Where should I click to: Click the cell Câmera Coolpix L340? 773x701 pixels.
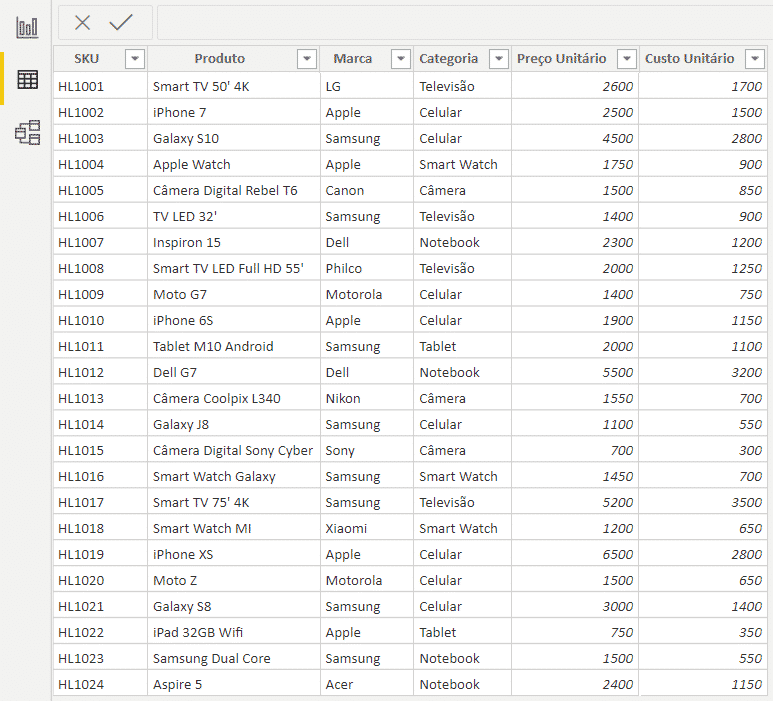[x=234, y=399]
